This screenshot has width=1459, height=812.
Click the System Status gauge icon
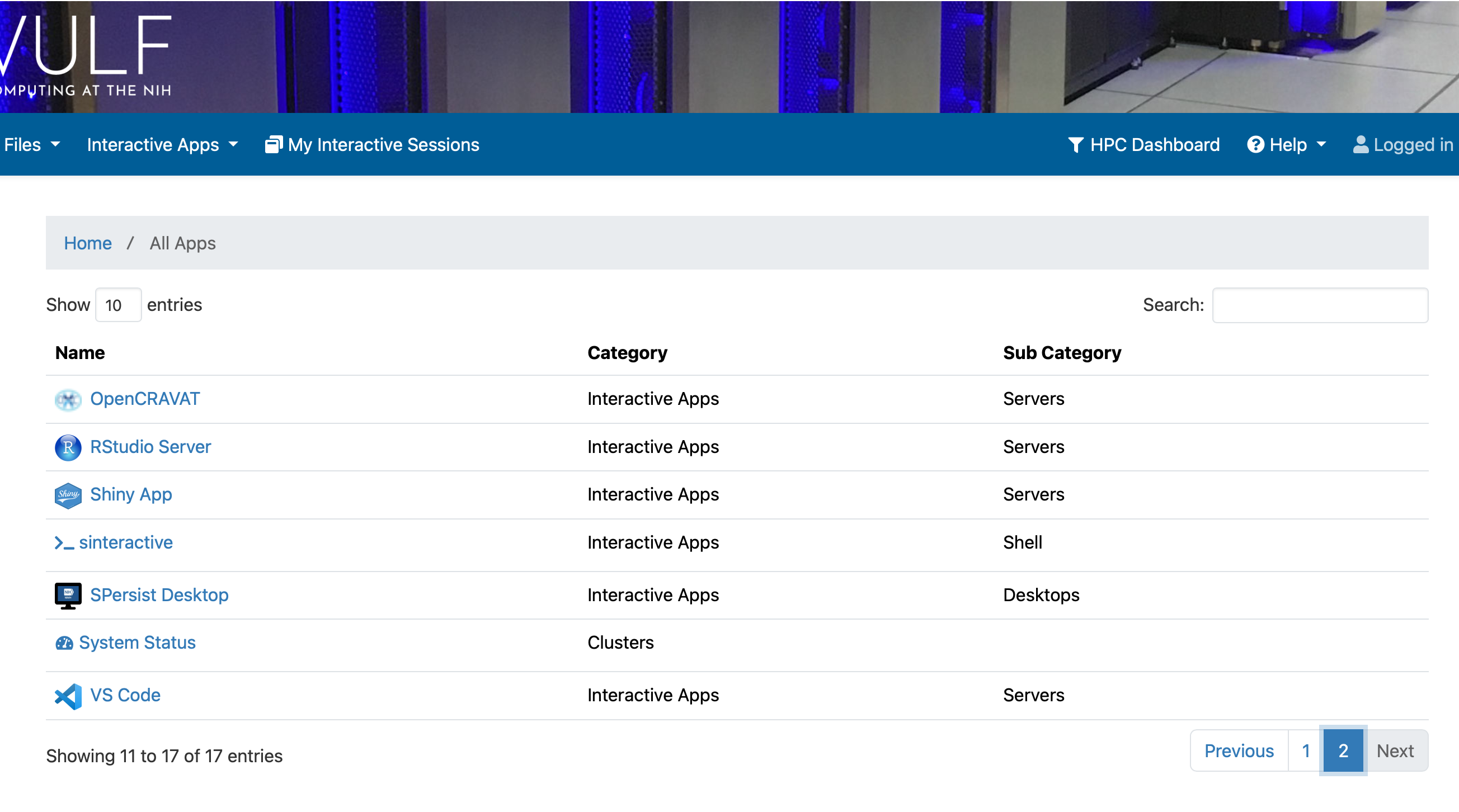(64, 643)
